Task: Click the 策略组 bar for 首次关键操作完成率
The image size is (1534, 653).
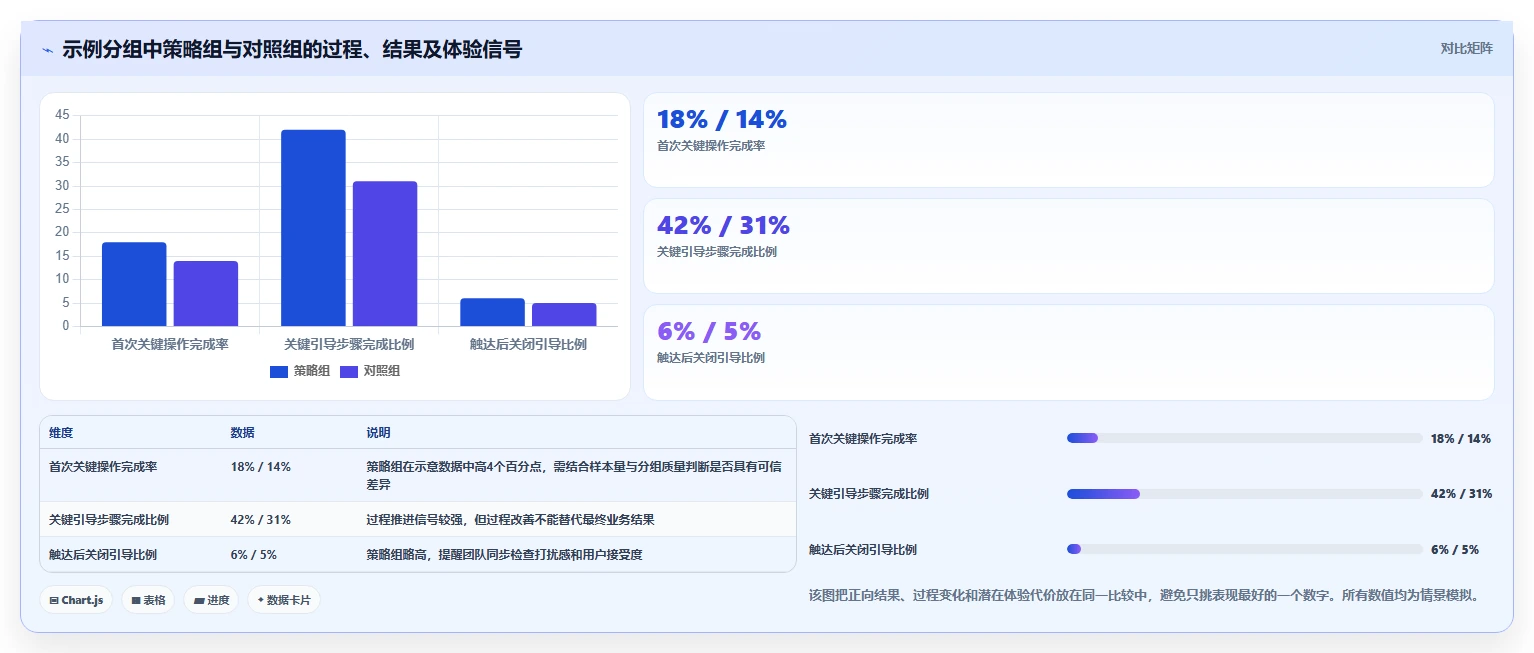Action: coord(134,284)
